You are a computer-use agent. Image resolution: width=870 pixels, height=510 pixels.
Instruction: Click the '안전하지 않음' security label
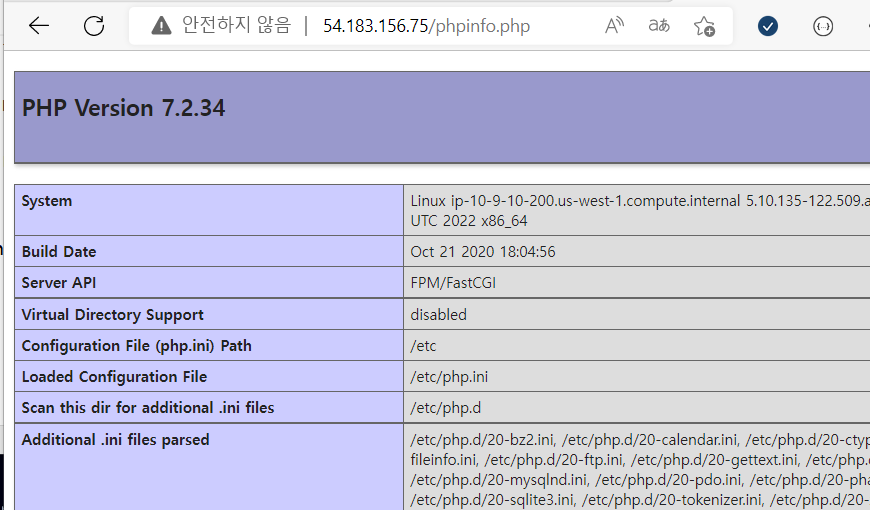tap(236, 25)
